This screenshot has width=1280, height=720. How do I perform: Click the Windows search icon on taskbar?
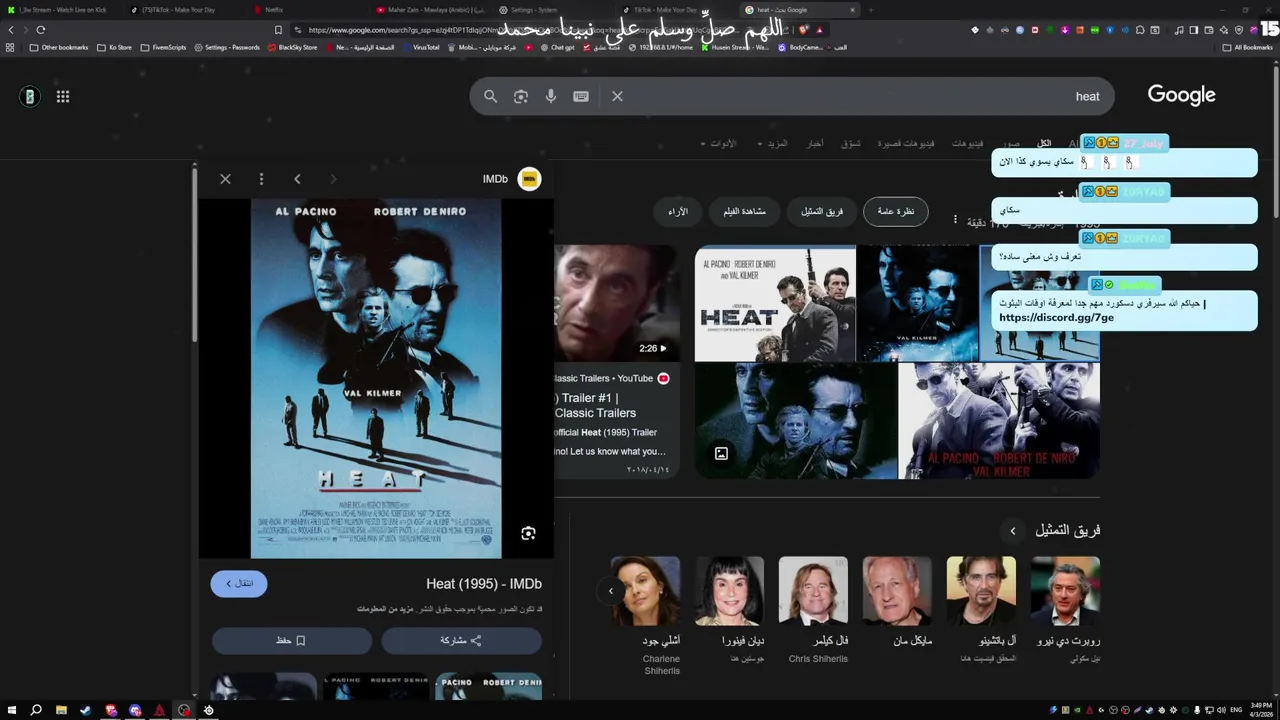[x=35, y=710]
